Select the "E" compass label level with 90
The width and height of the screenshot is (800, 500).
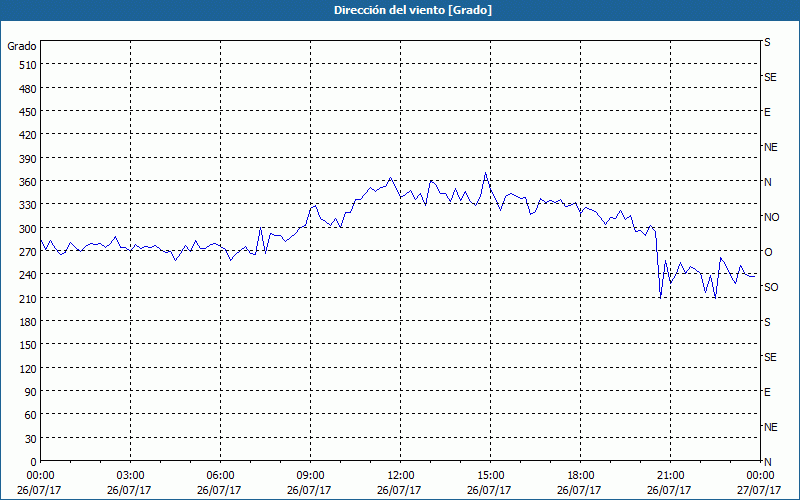point(767,392)
